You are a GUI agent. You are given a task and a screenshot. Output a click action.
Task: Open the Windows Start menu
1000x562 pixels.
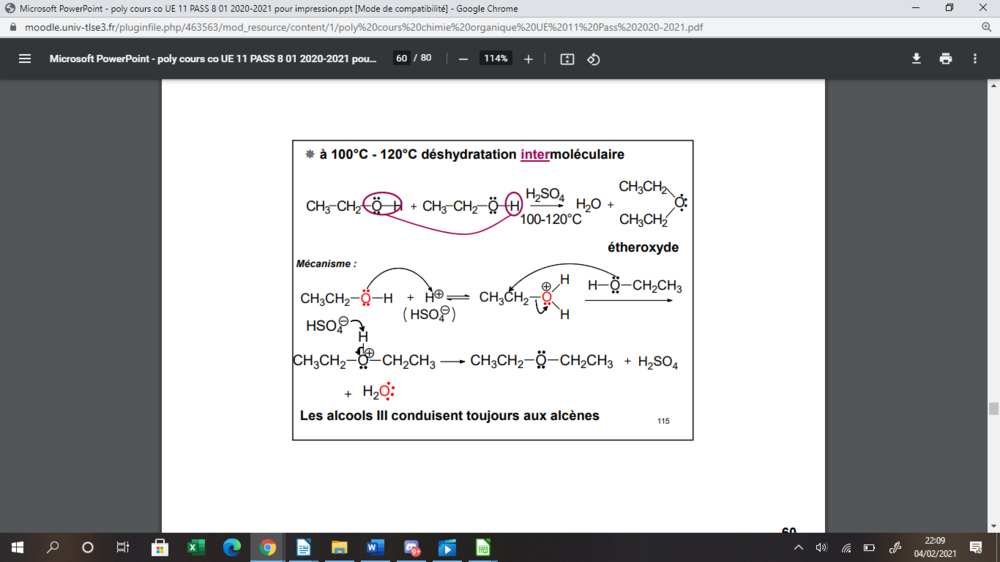pyautogui.click(x=17, y=547)
